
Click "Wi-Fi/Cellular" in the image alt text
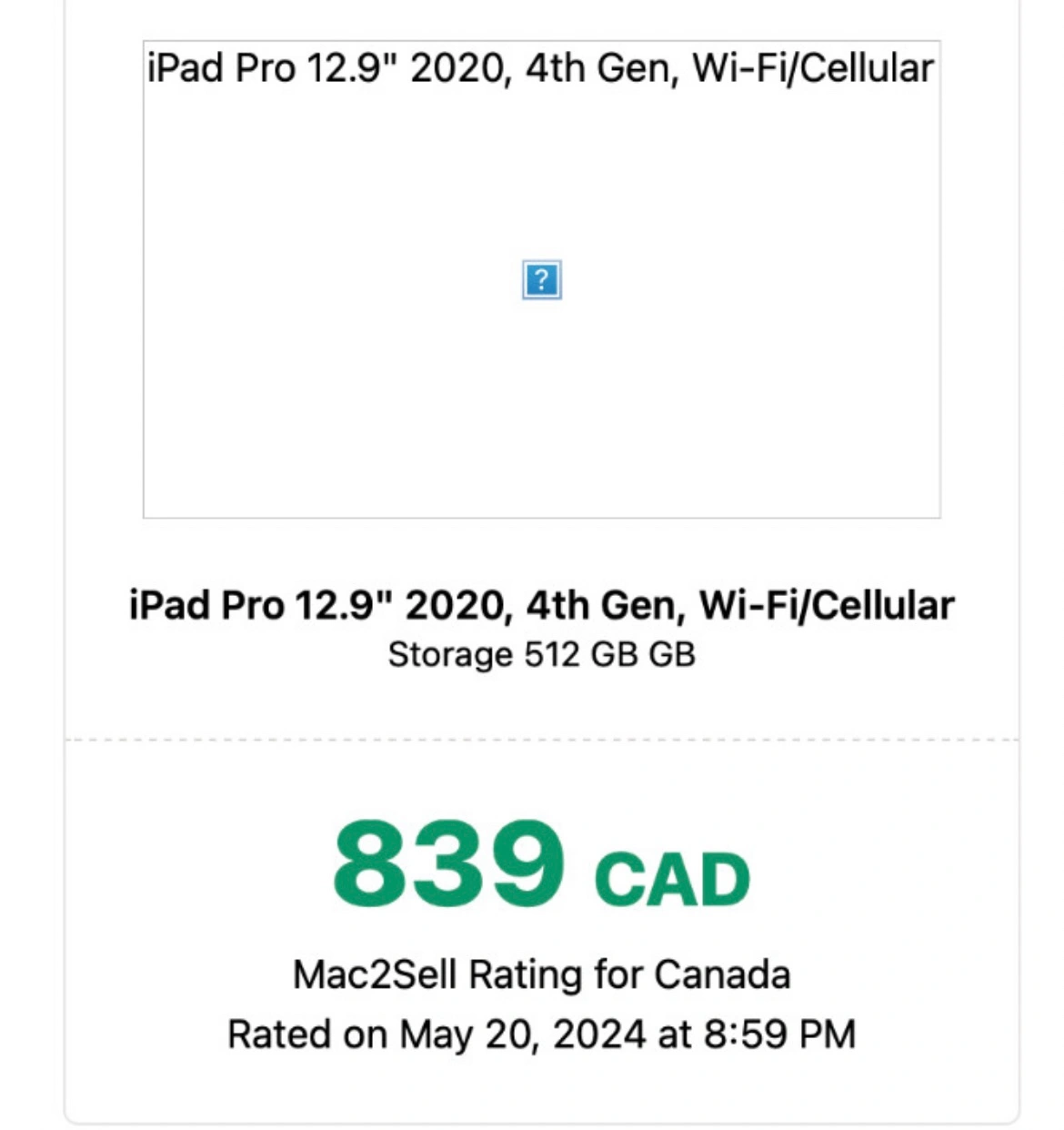812,68
